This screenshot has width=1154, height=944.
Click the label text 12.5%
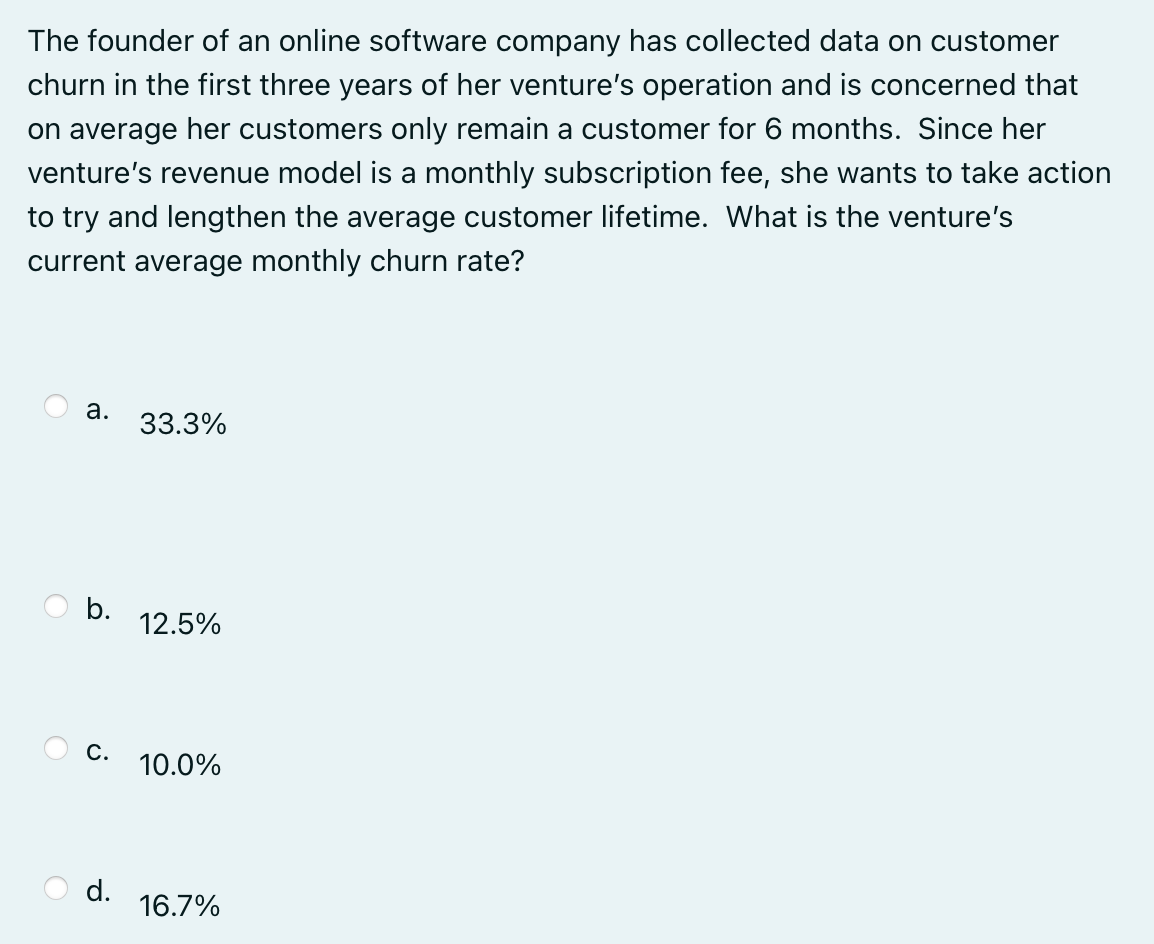pos(179,625)
